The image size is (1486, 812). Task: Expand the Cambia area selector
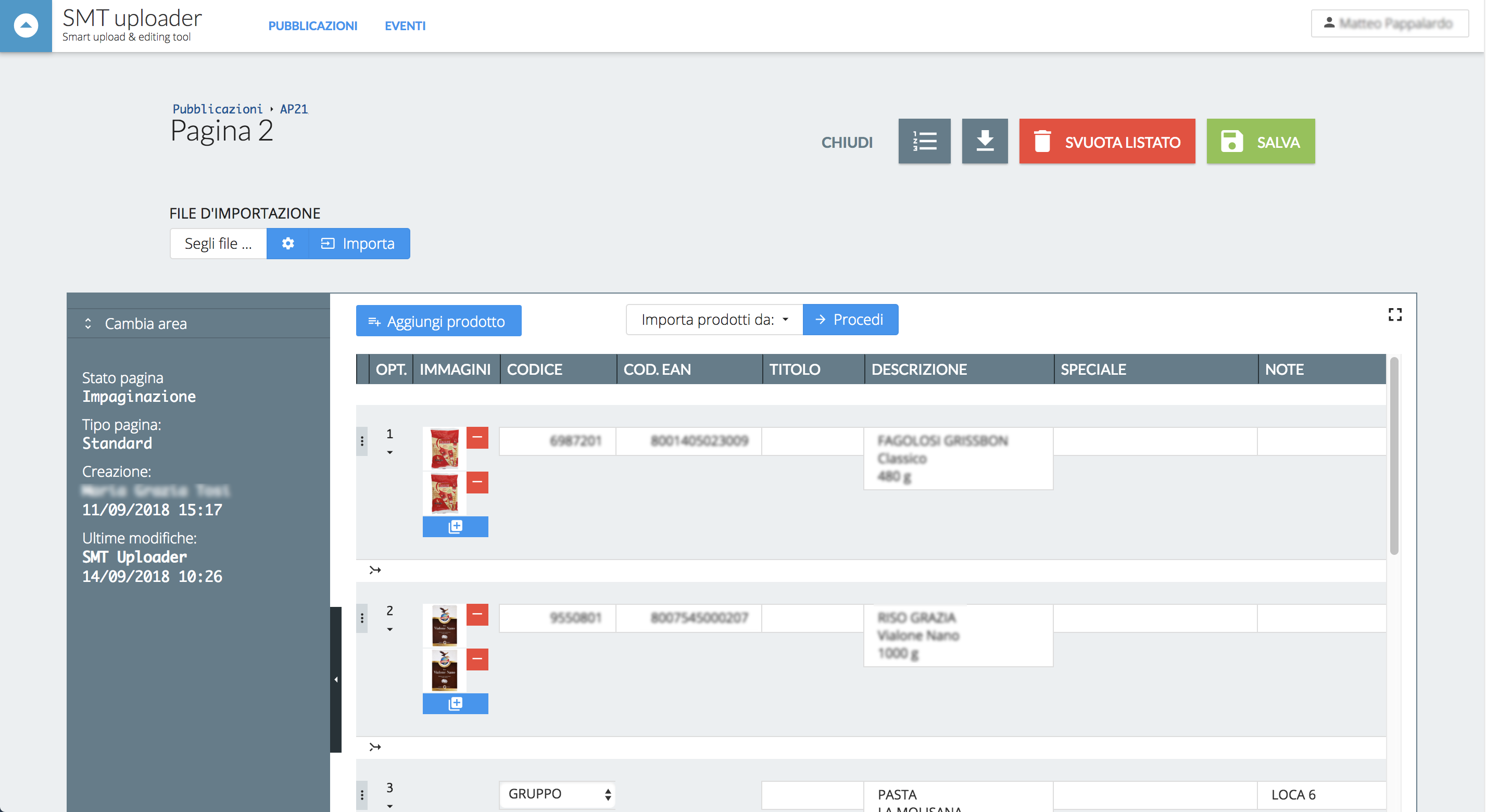pos(198,324)
